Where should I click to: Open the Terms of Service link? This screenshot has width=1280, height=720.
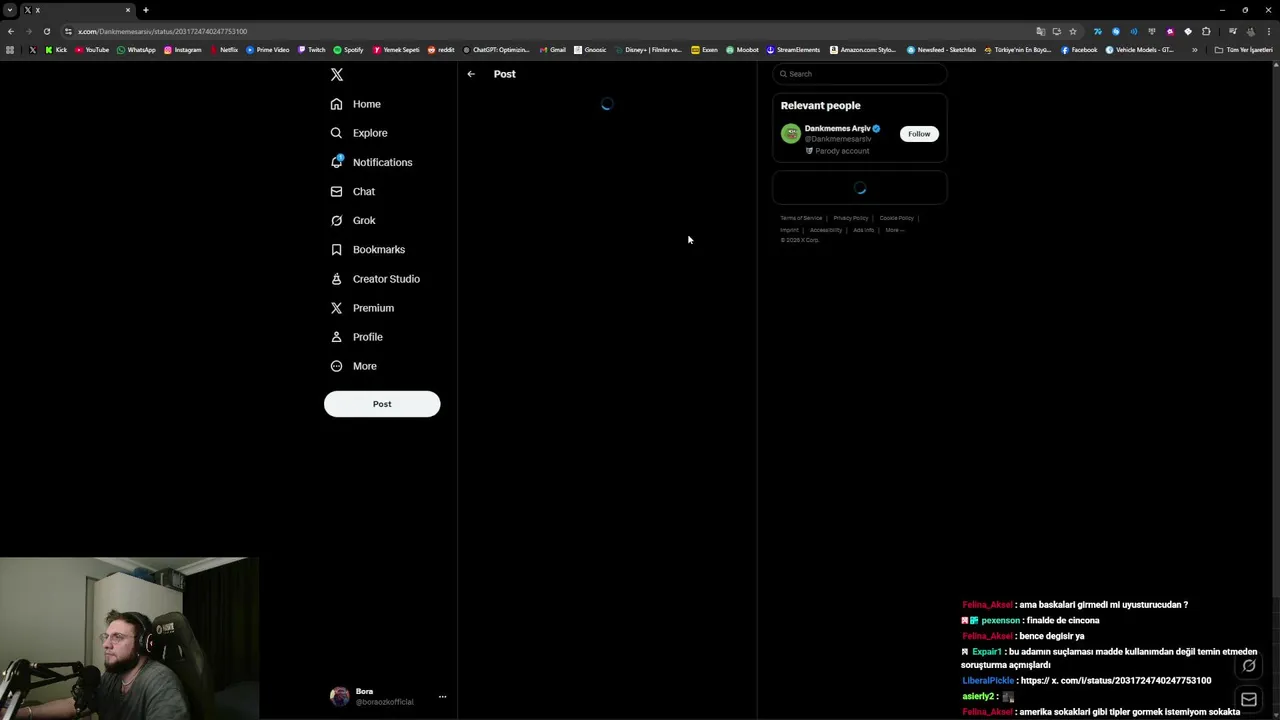[x=801, y=218]
